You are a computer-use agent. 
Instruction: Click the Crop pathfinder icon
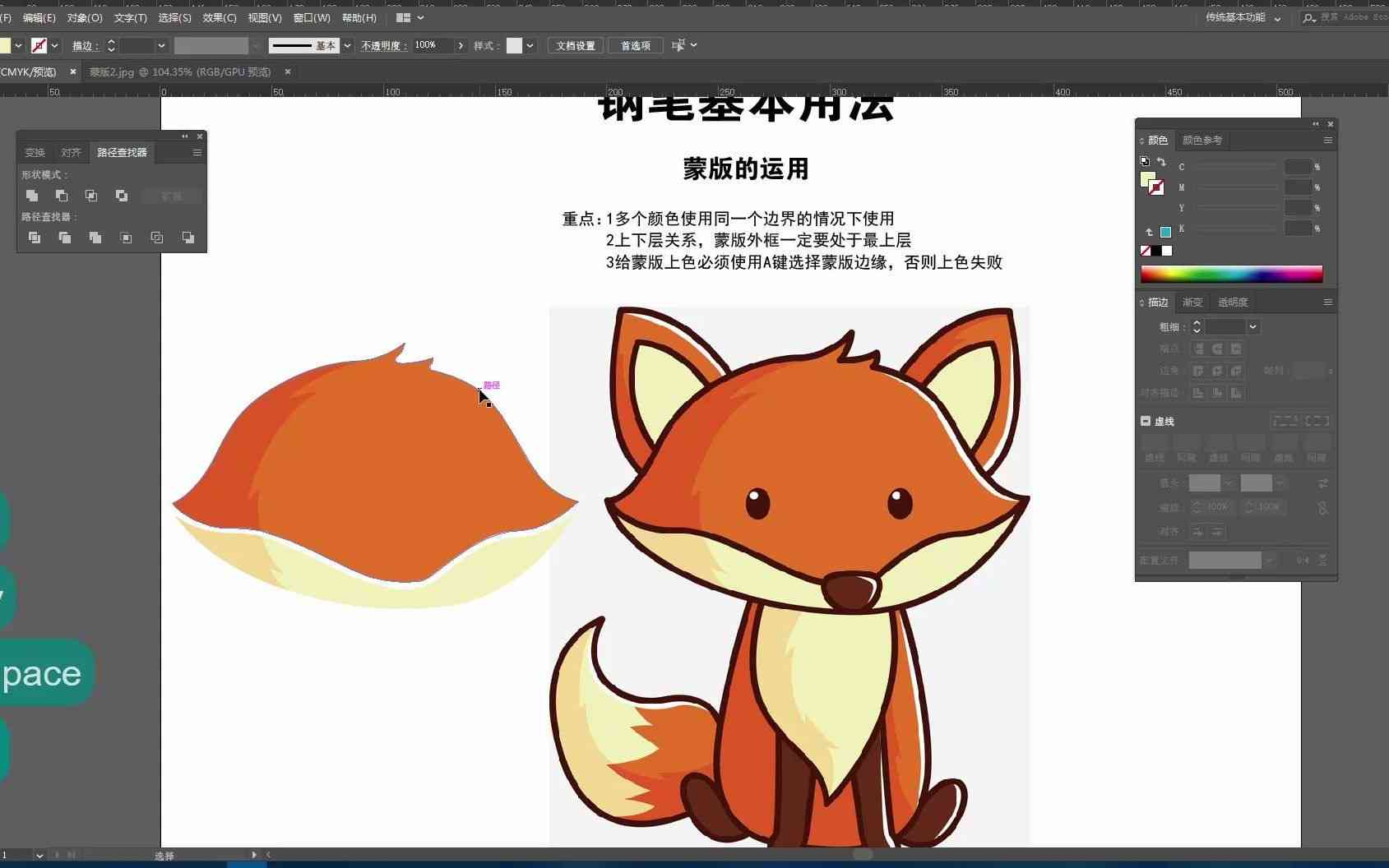[126, 238]
